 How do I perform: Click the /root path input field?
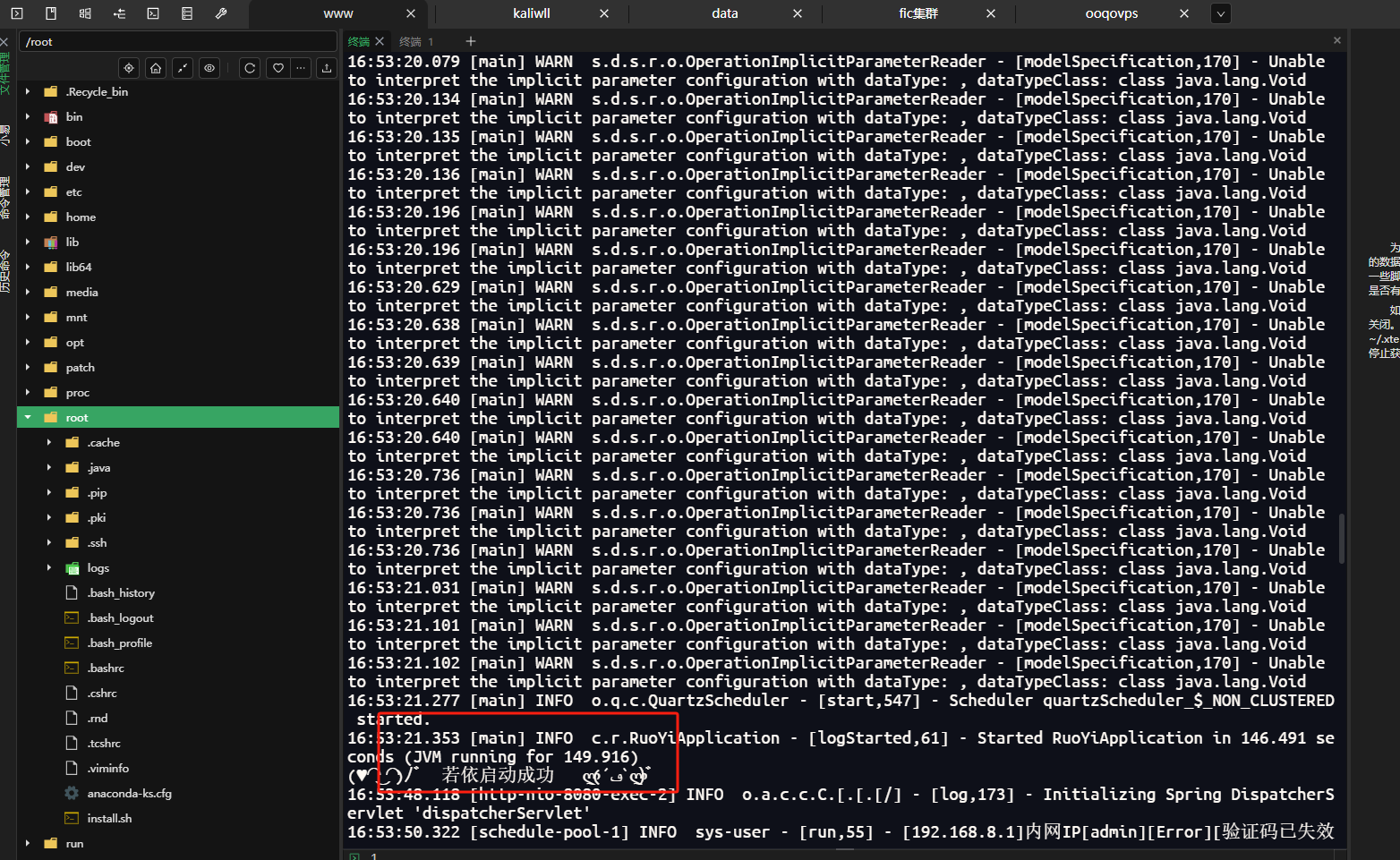click(177, 42)
